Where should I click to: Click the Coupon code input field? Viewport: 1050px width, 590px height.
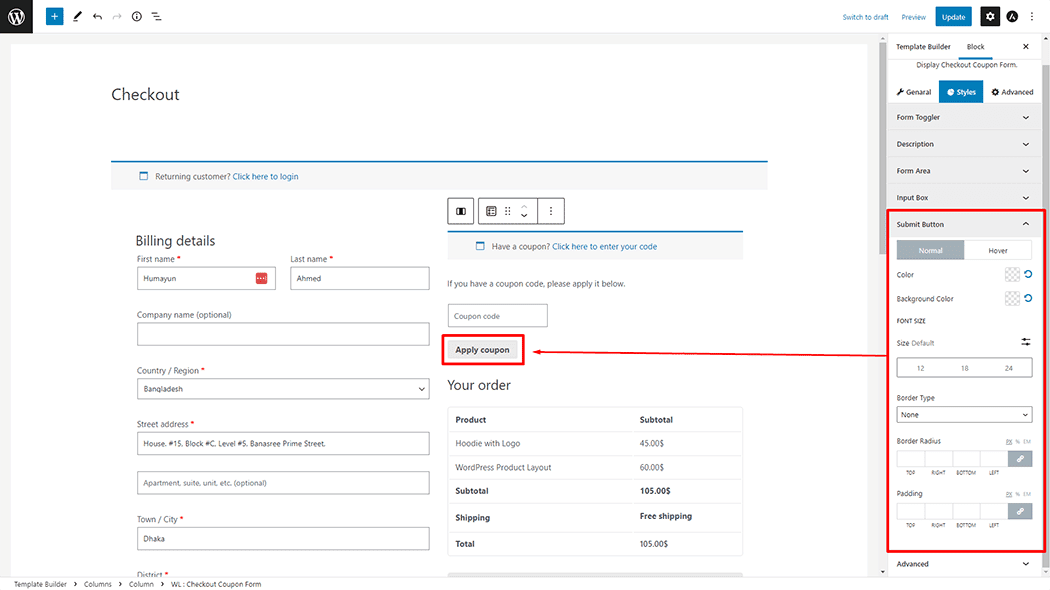497,316
